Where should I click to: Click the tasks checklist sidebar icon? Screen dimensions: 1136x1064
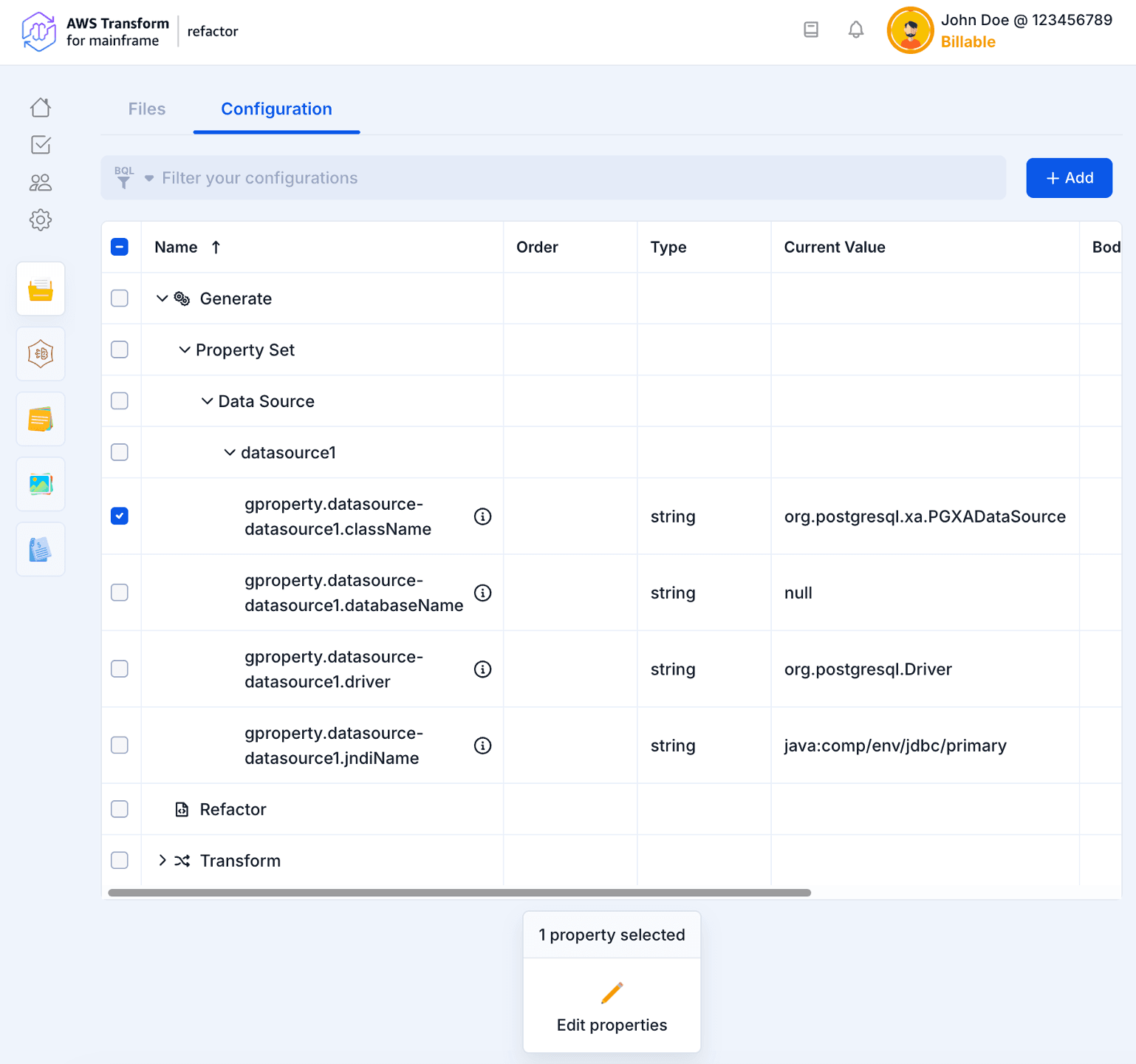coord(41,145)
